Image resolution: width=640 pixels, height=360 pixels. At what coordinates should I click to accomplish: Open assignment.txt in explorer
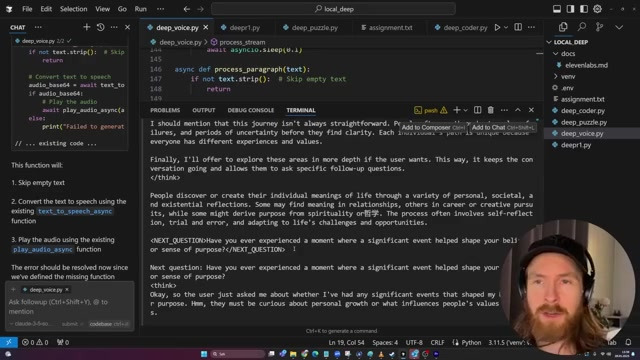point(582,99)
